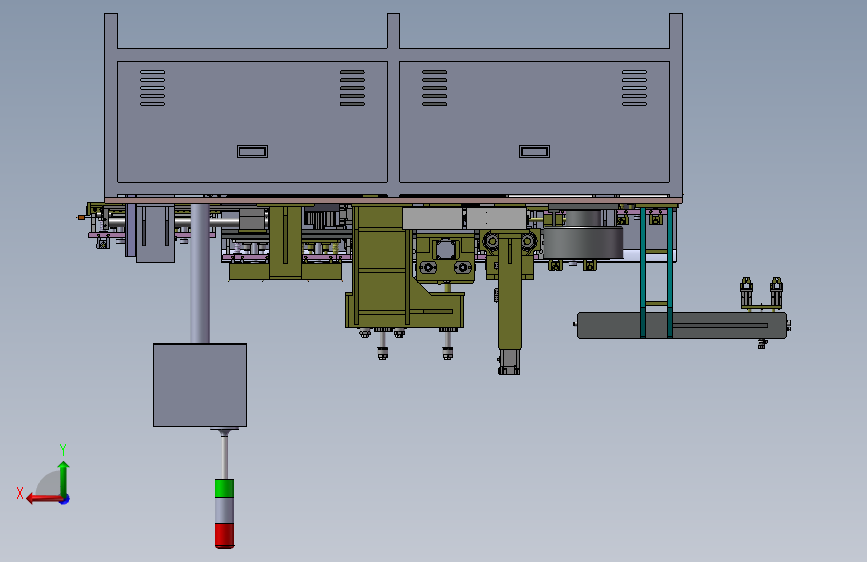Select the vertical gray support pole above the control box
Screen dimensions: 867x562
(x=200, y=273)
